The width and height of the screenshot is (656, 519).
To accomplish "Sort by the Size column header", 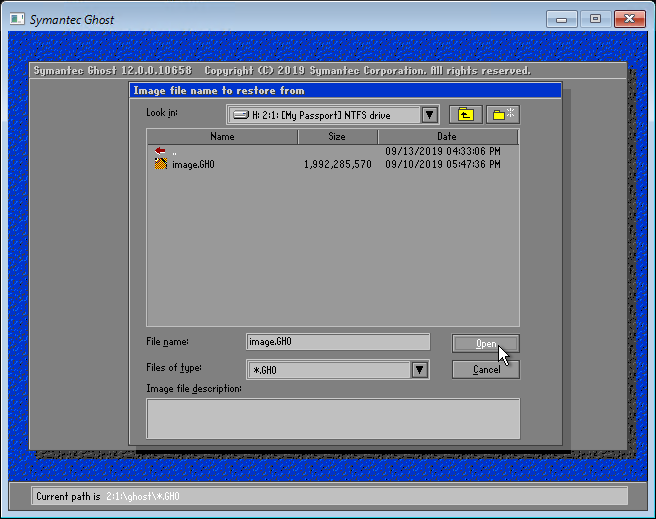I will pos(337,137).
